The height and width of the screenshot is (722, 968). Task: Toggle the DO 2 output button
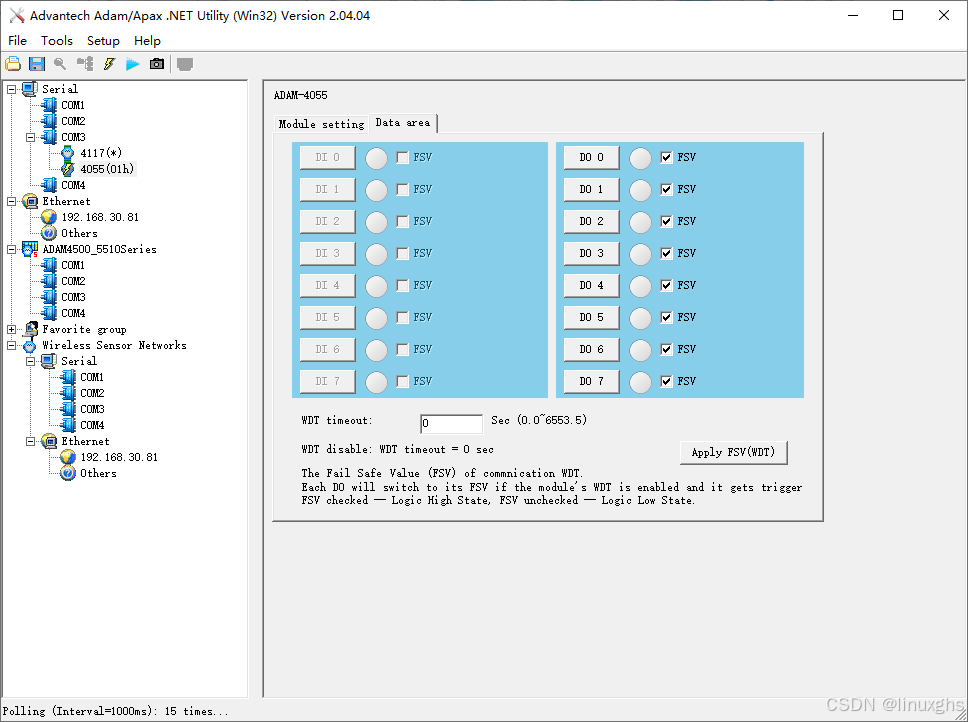tap(591, 221)
